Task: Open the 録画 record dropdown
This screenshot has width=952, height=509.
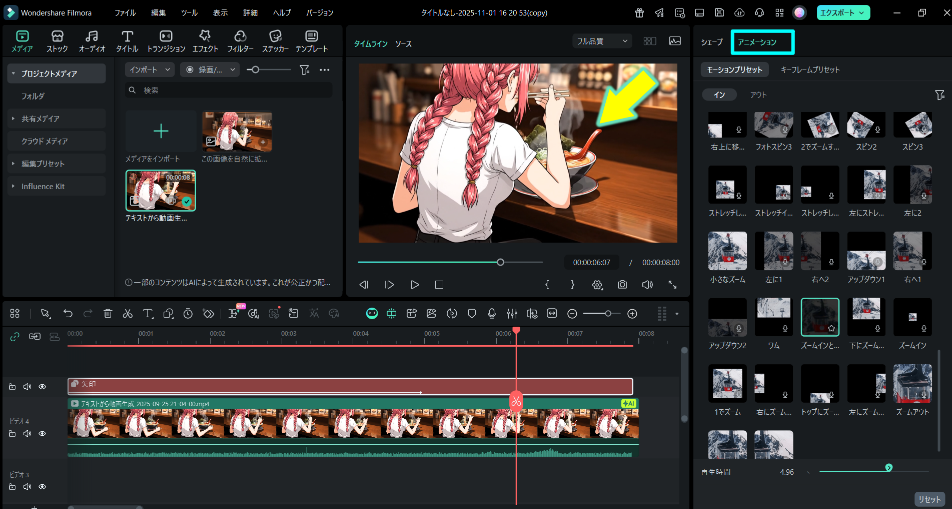Action: pos(211,70)
